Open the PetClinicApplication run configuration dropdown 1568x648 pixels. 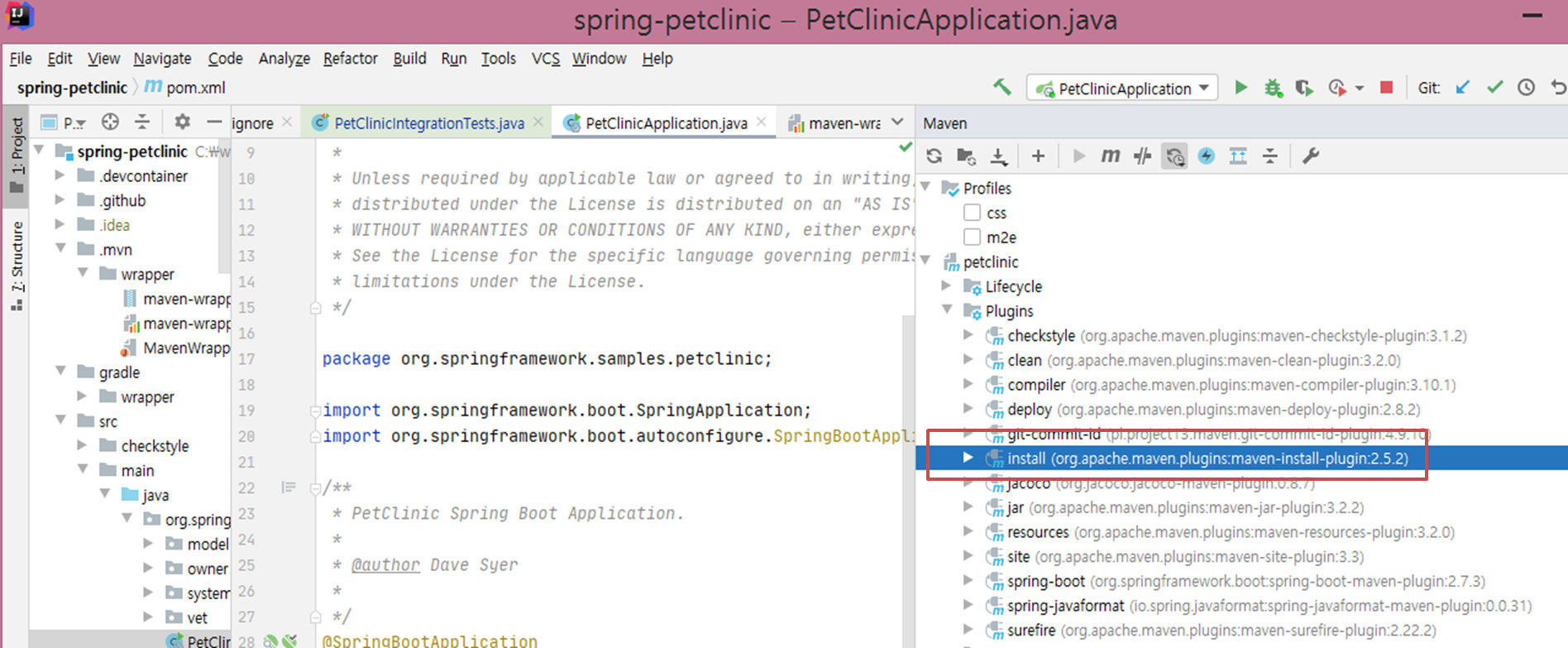pyautogui.click(x=1122, y=88)
